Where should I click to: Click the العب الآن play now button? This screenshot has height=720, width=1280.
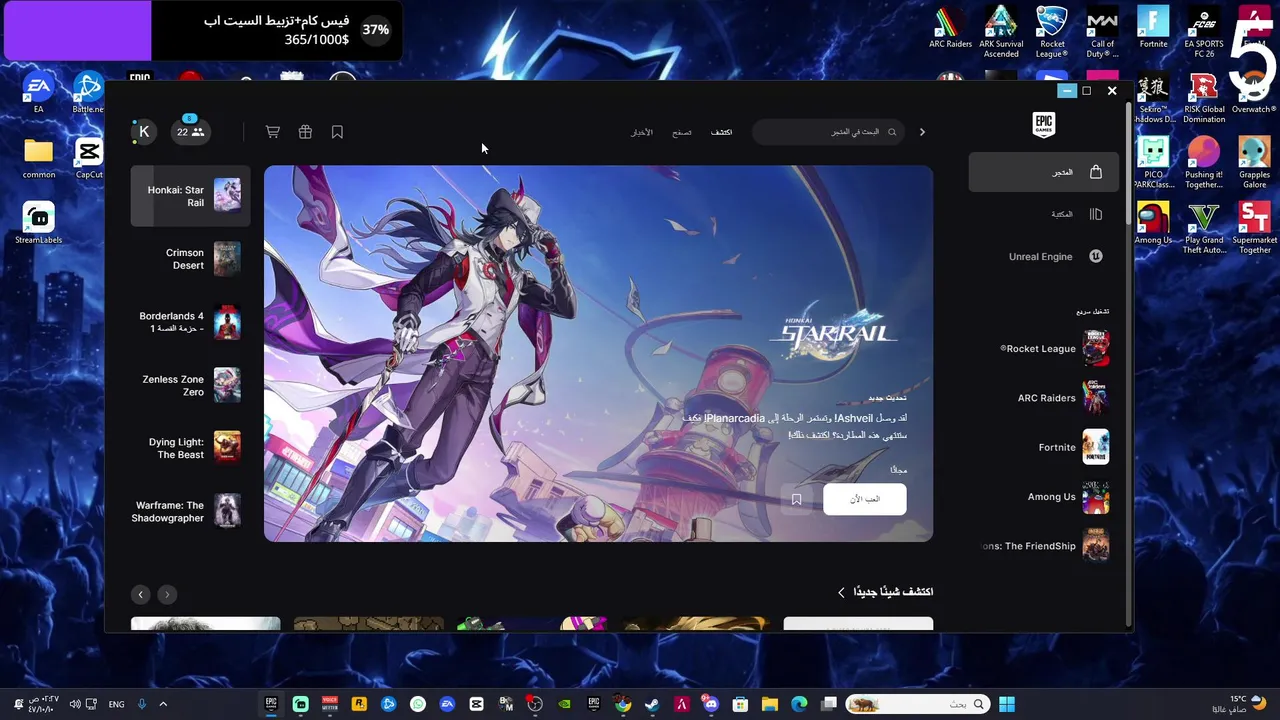[865, 499]
